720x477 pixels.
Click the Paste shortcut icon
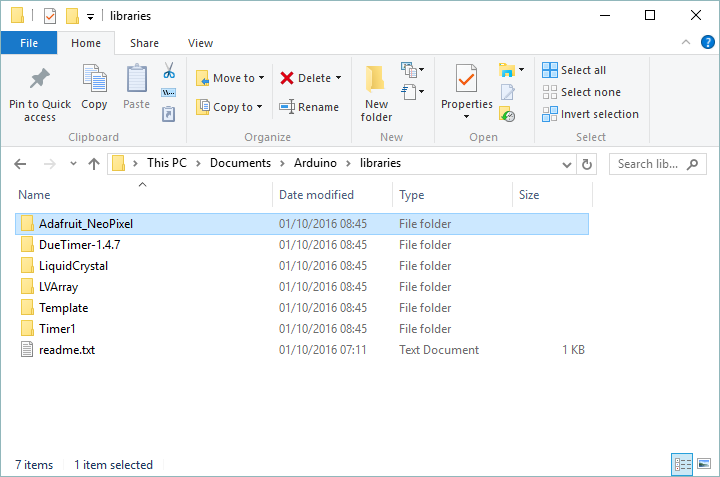point(169,114)
